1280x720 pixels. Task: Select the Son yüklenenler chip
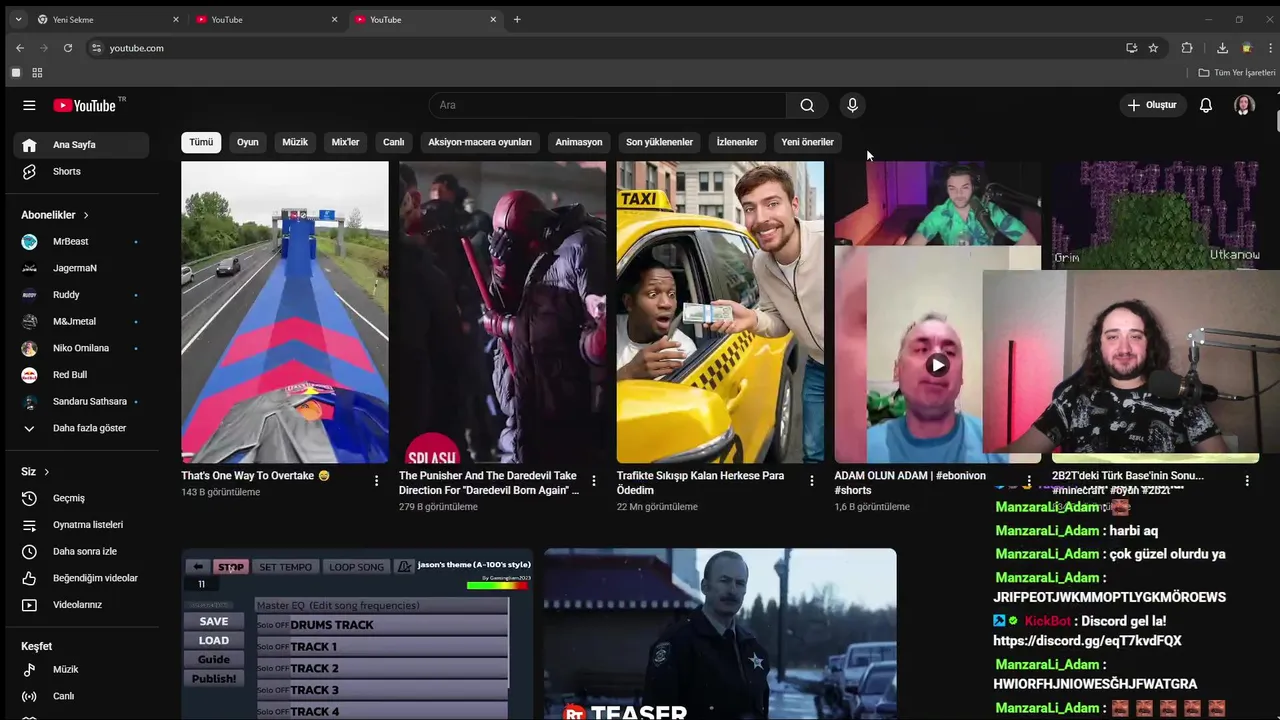coord(659,142)
